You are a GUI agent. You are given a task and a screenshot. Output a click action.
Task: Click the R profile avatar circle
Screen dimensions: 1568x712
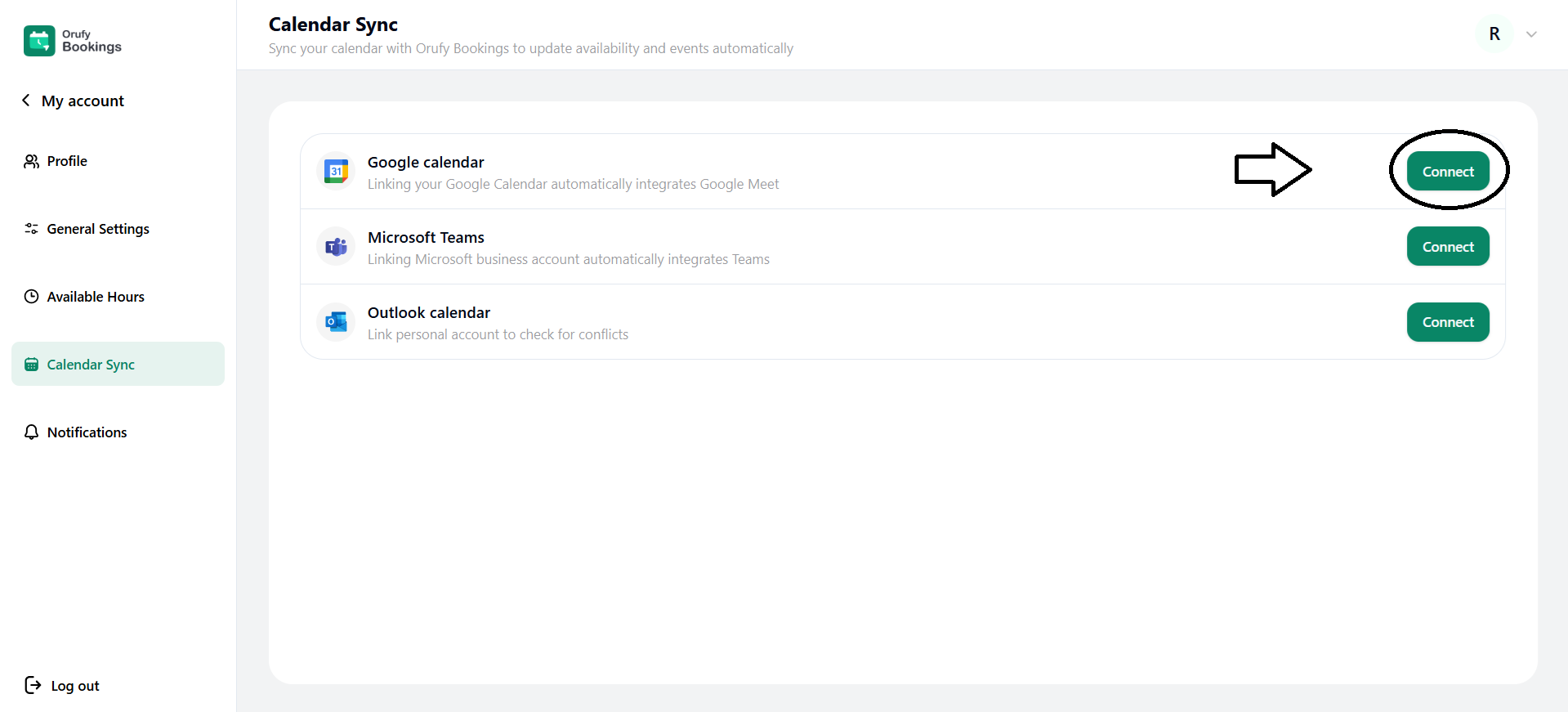pos(1494,34)
